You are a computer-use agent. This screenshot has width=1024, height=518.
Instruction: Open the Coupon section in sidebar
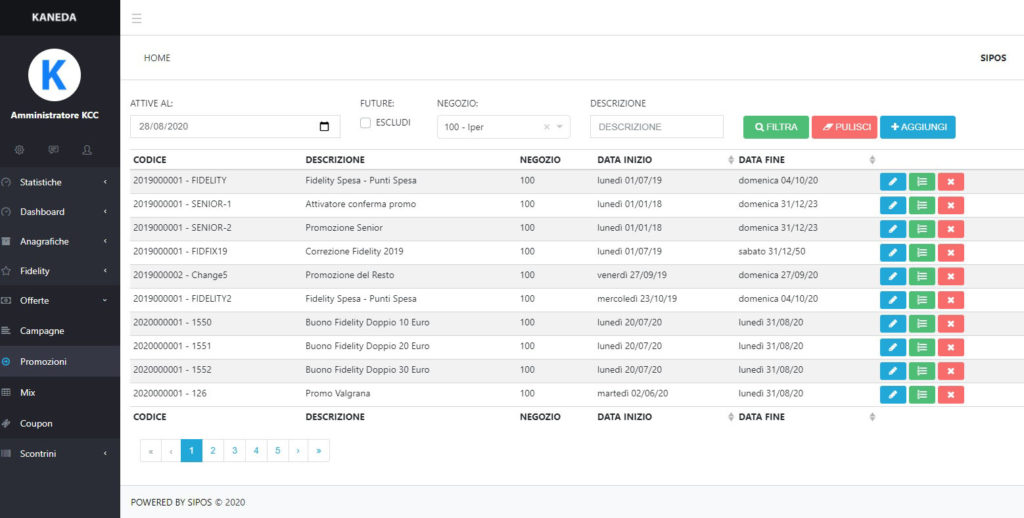pos(36,423)
